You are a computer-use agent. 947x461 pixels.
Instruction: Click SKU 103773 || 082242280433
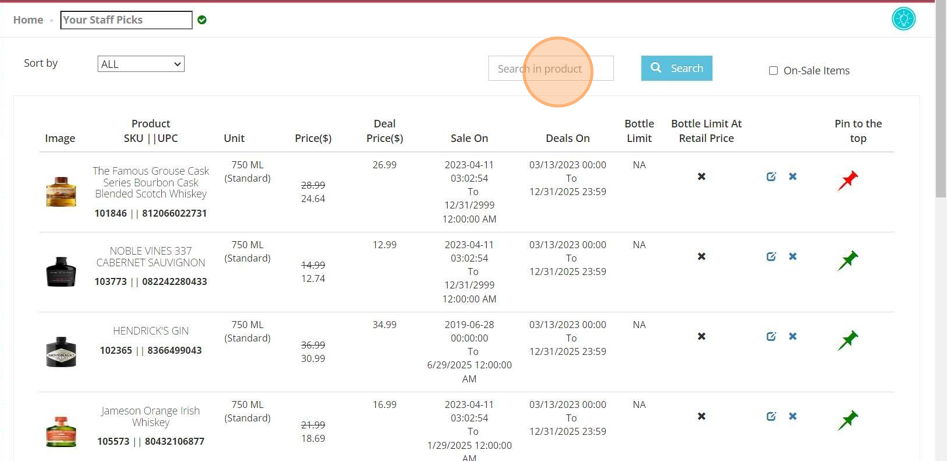(151, 282)
